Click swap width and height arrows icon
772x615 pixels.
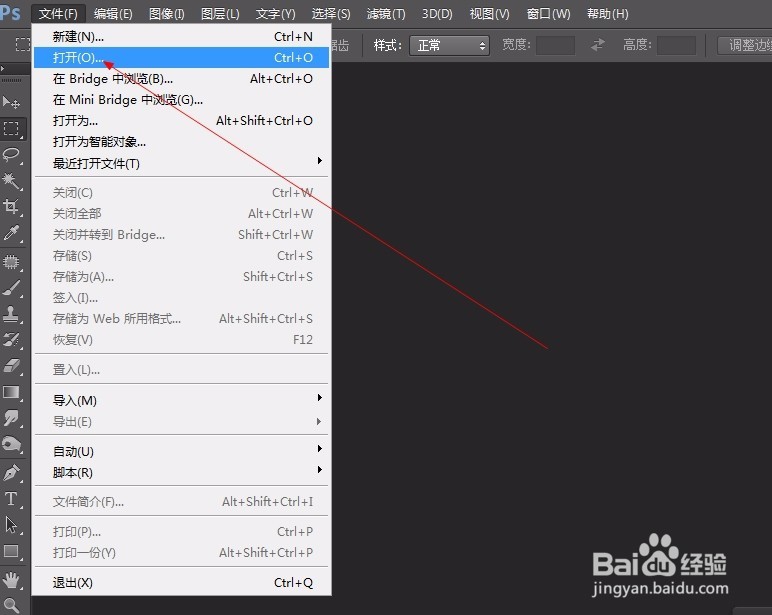pyautogui.click(x=598, y=45)
